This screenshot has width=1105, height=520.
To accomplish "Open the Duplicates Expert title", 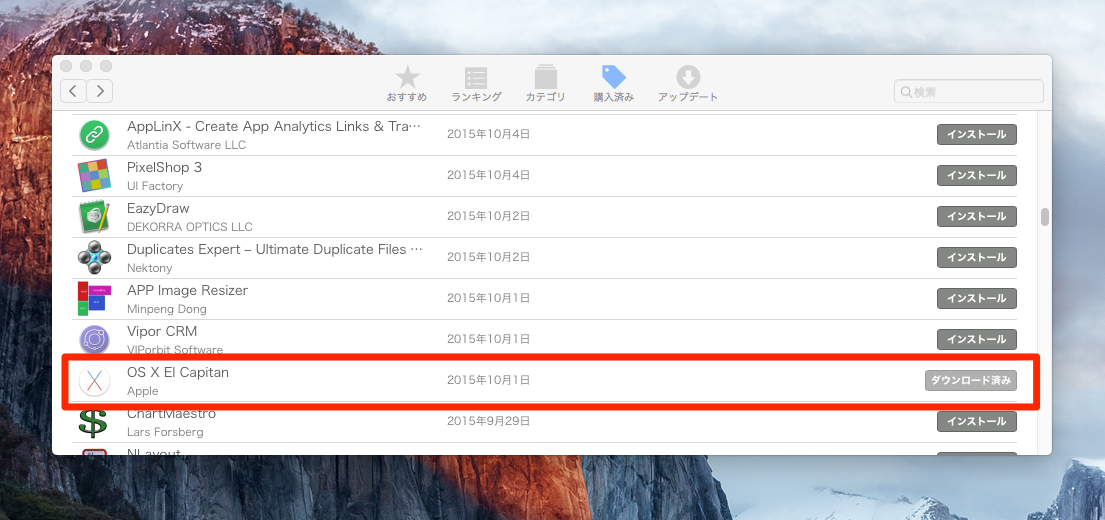I will tap(275, 249).
